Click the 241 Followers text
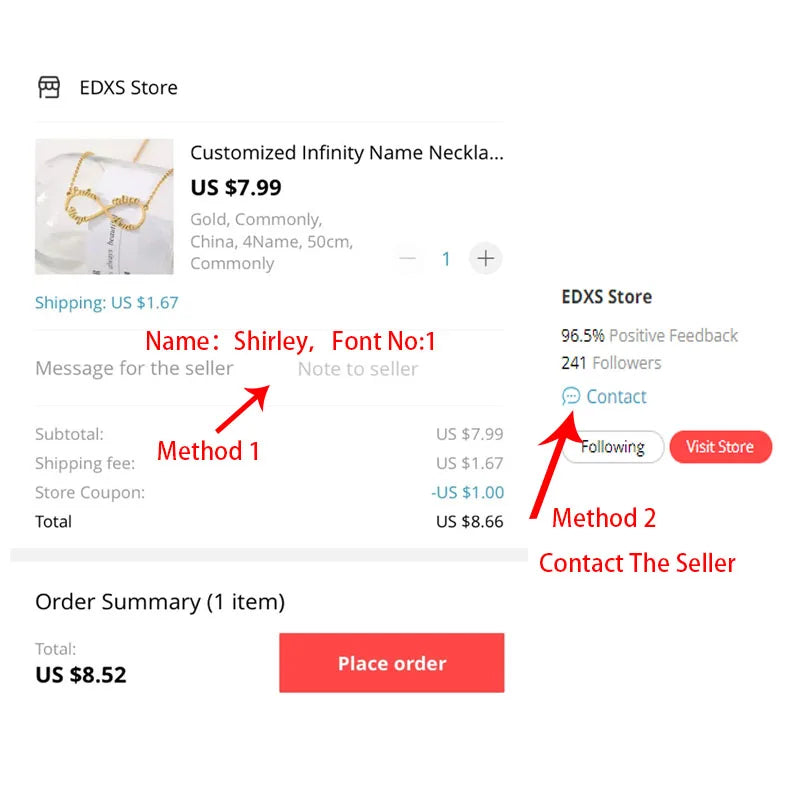800x800 pixels. (x=611, y=363)
